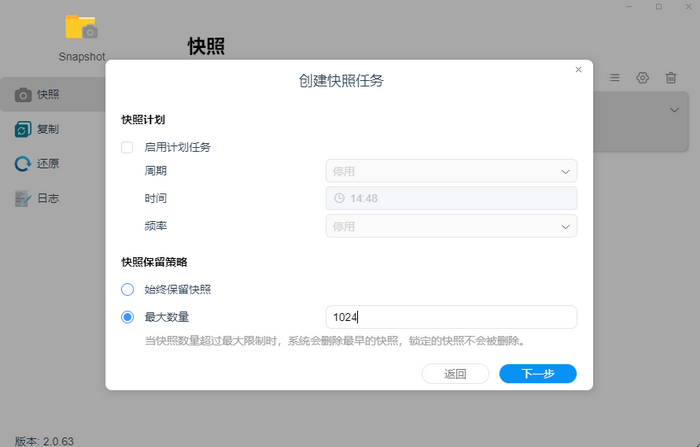700x447 pixels.
Task: Open the 周期 dropdown
Action: [451, 171]
